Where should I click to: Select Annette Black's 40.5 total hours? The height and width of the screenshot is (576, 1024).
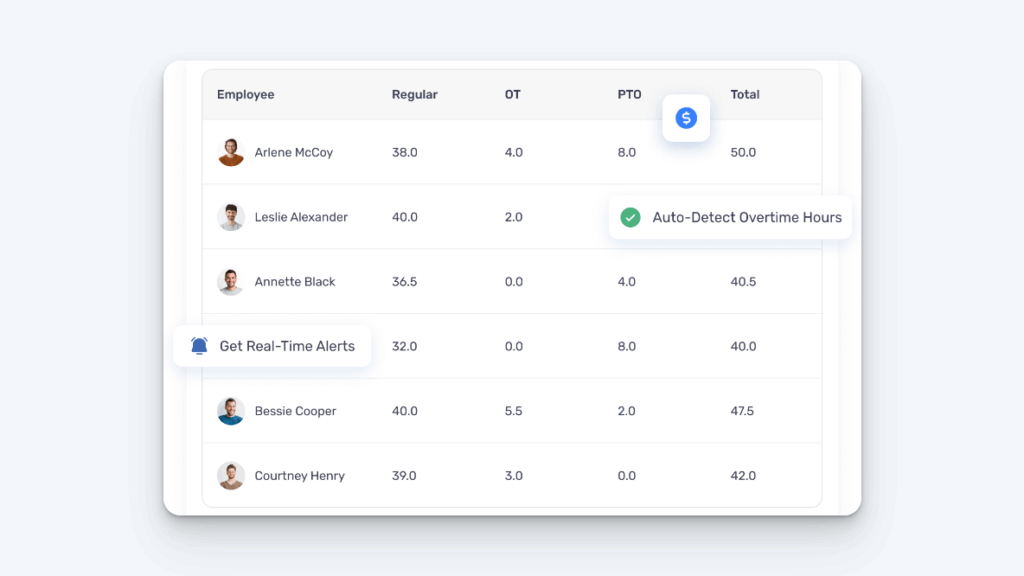point(743,282)
